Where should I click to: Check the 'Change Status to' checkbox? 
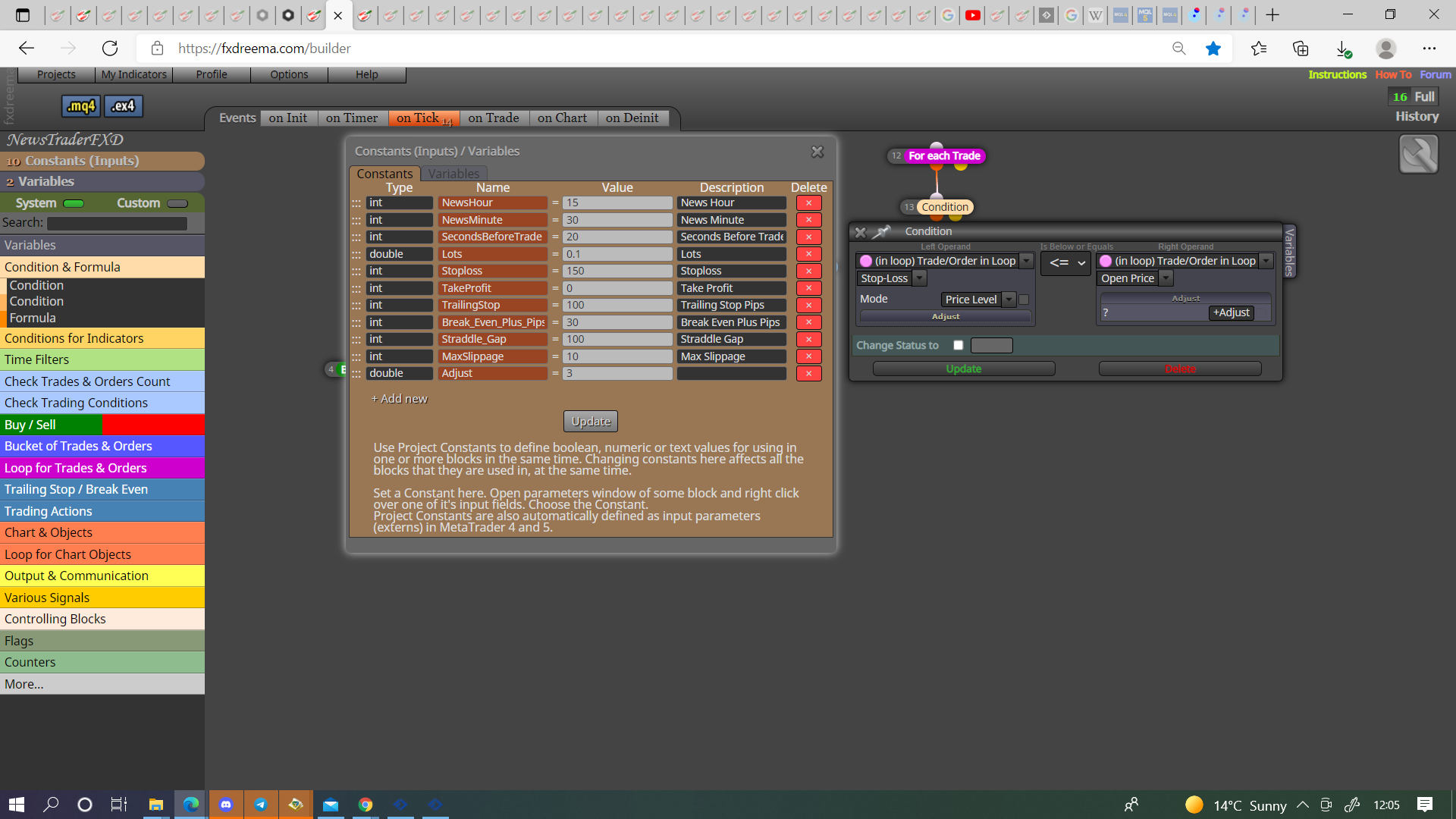tap(959, 346)
